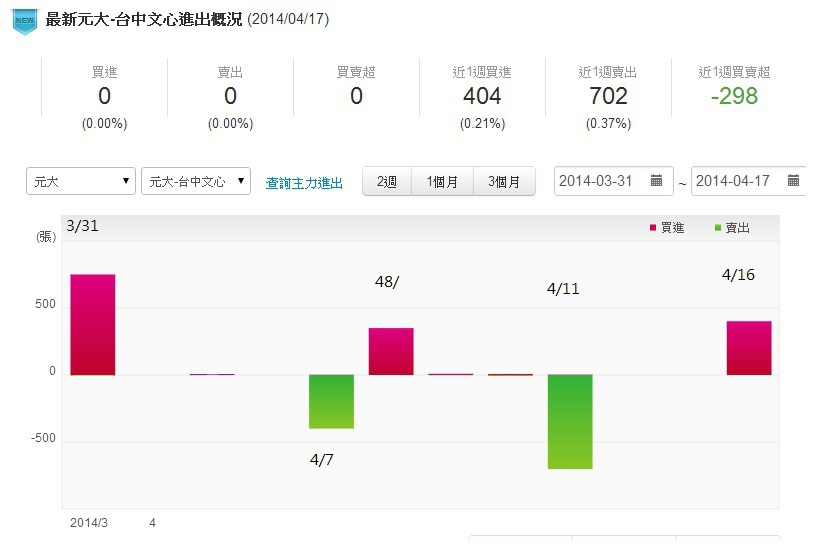Click the title 最新元大-台中文心進出概況
The height and width of the screenshot is (547, 825).
(144, 19)
